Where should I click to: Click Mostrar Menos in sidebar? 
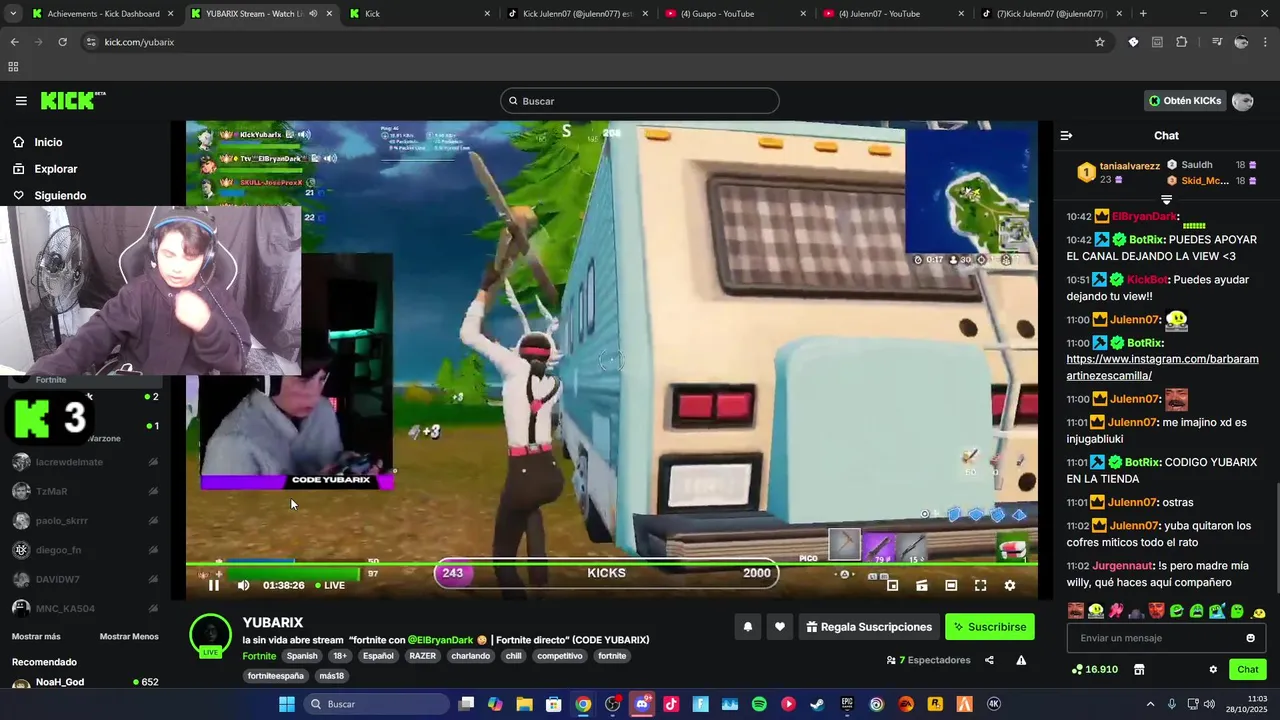[129, 636]
